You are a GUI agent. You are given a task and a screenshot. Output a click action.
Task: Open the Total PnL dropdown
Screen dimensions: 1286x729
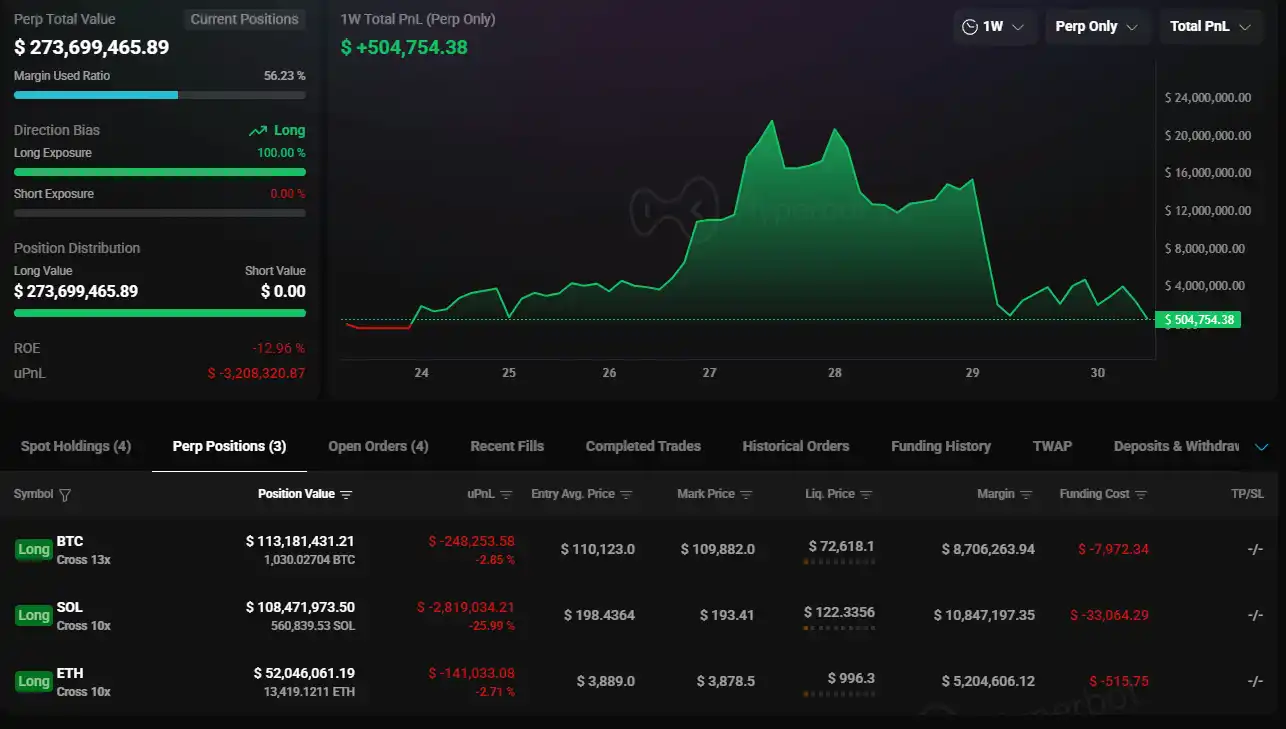pos(1210,26)
